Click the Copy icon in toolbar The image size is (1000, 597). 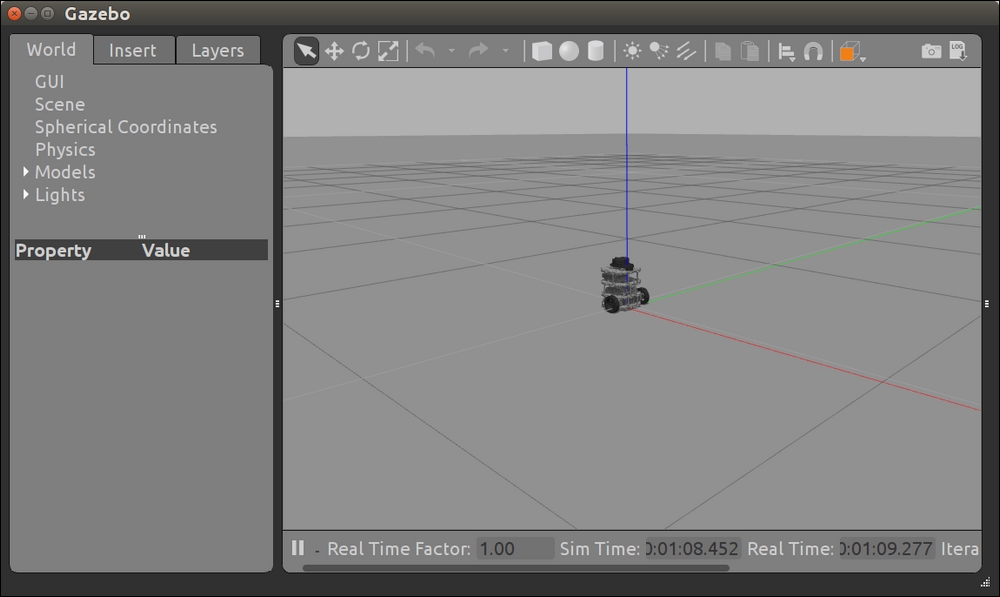coord(723,51)
